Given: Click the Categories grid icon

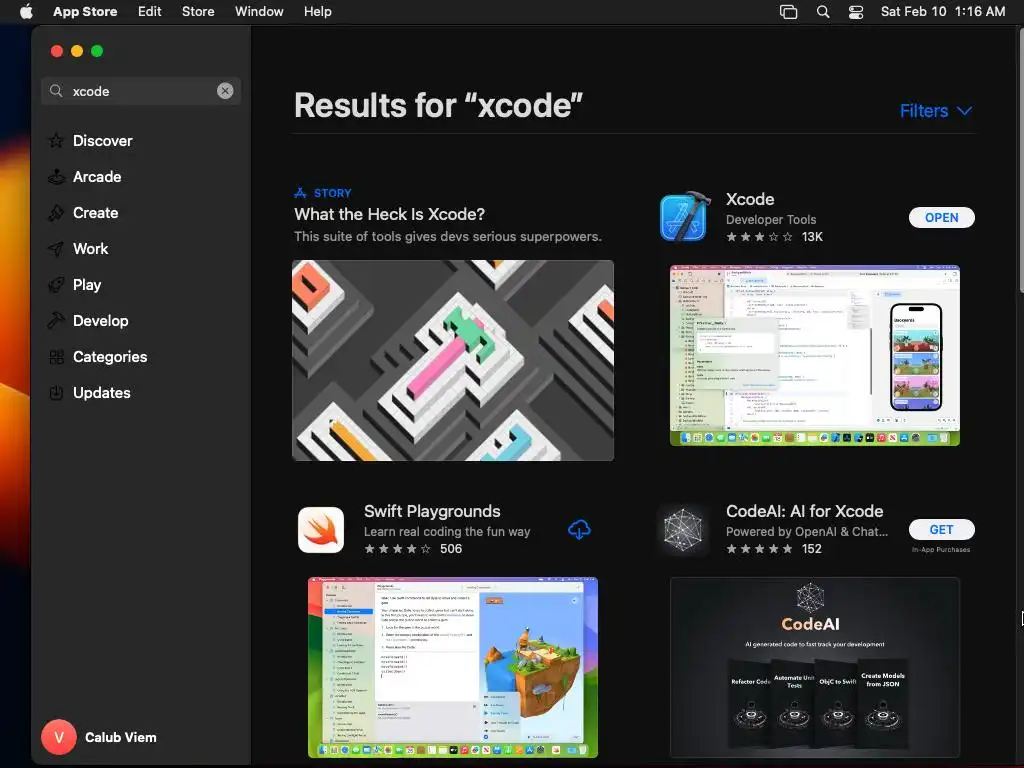Looking at the screenshot, I should [56, 357].
